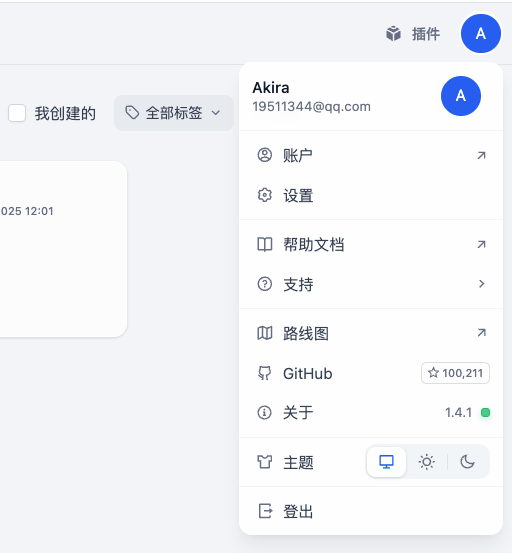Click the question mark support icon

point(264,284)
